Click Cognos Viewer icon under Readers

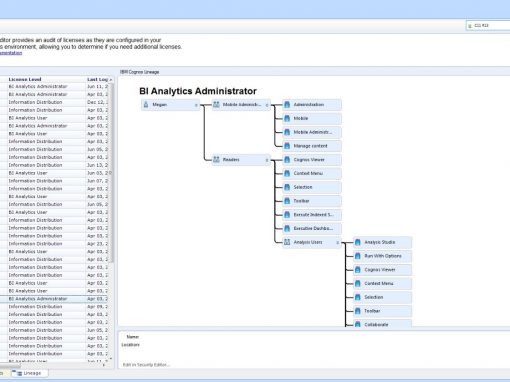pos(287,160)
